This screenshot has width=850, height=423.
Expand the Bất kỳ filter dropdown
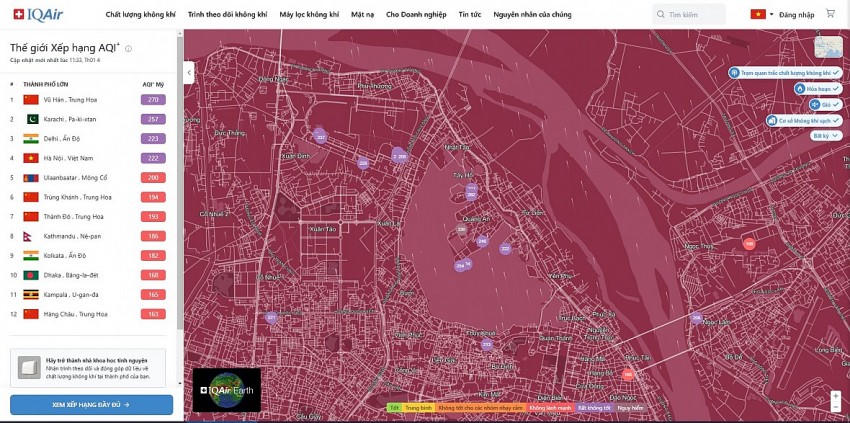pyautogui.click(x=825, y=135)
